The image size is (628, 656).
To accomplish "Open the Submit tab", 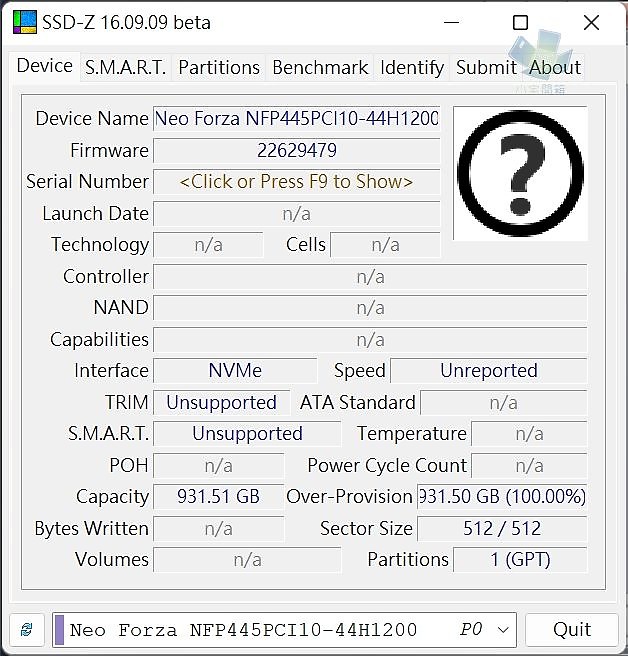I will click(x=486, y=67).
